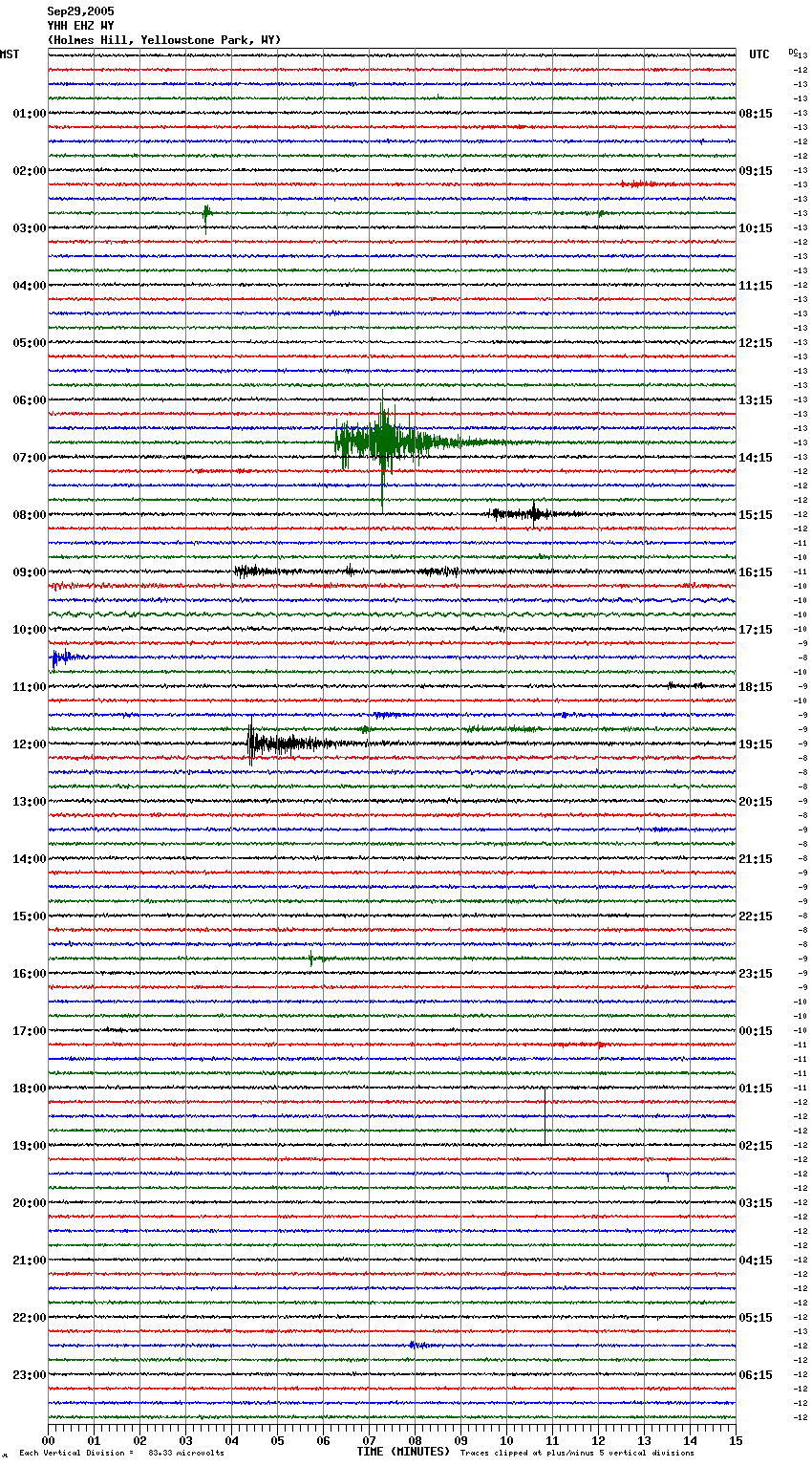Select the 01:00 MST time label

[30, 114]
